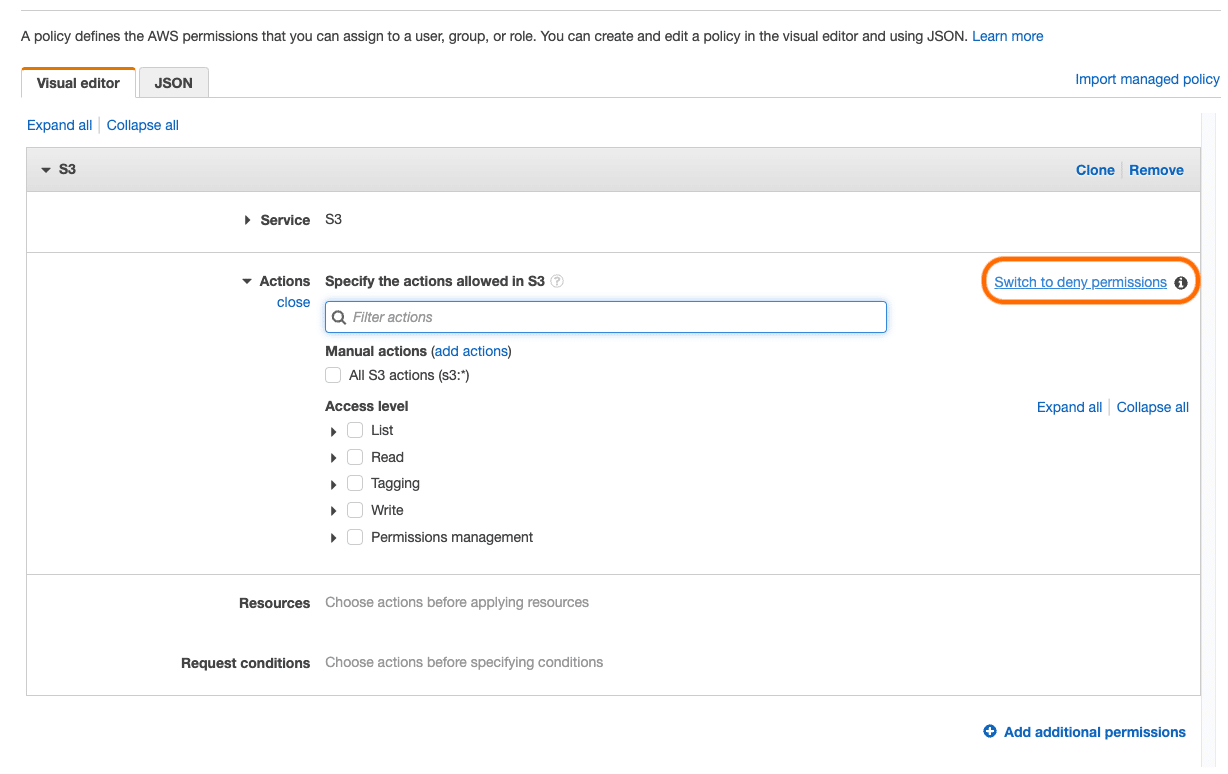
Task: Open the help tooltip next to actions heading
Action: 557,281
